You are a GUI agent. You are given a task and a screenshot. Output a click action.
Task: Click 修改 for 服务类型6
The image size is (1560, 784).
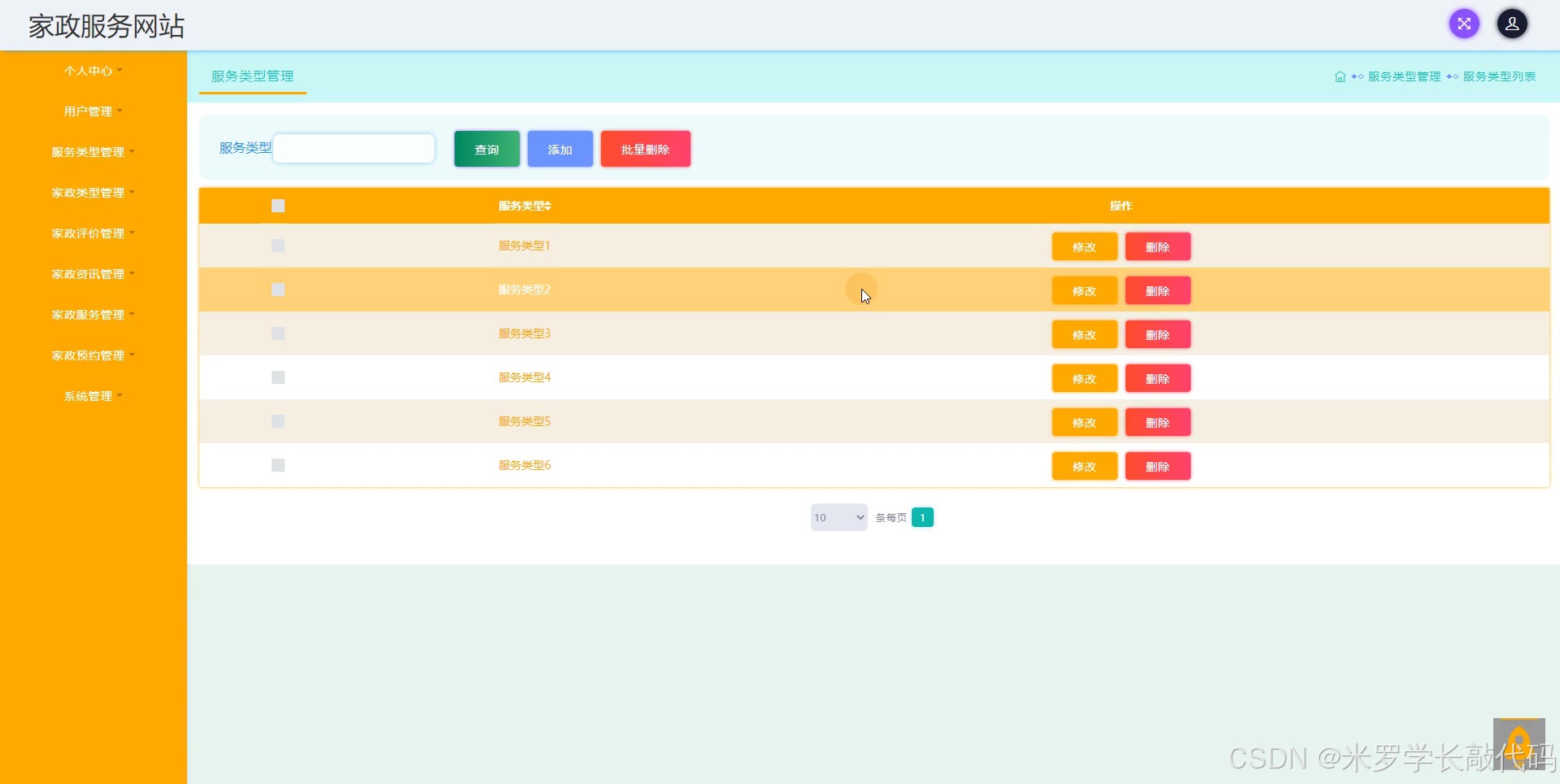coord(1084,466)
